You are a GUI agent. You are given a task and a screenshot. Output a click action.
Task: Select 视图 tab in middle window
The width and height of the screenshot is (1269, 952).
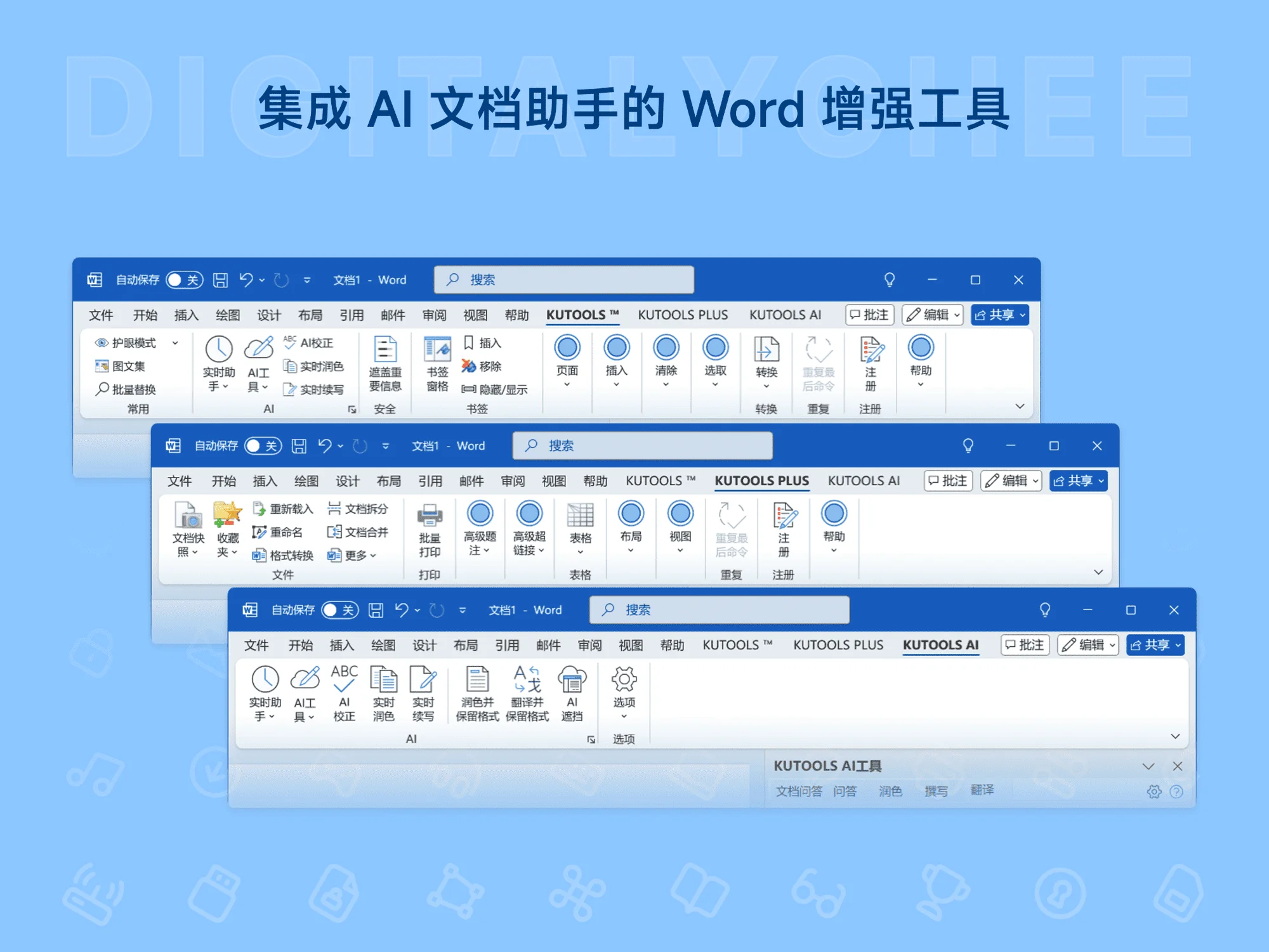(x=554, y=481)
